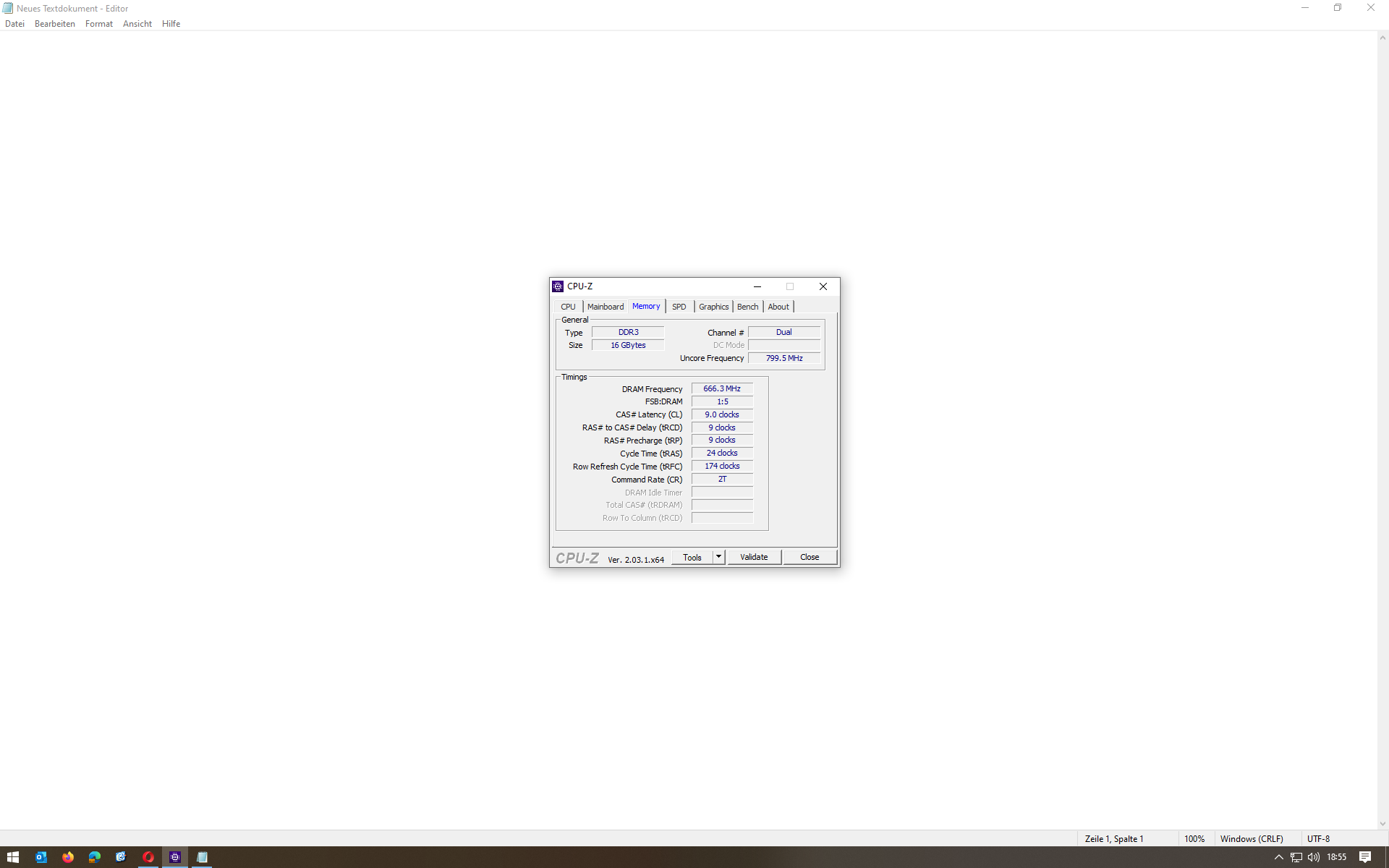Open the Format menu in Editor

click(99, 24)
